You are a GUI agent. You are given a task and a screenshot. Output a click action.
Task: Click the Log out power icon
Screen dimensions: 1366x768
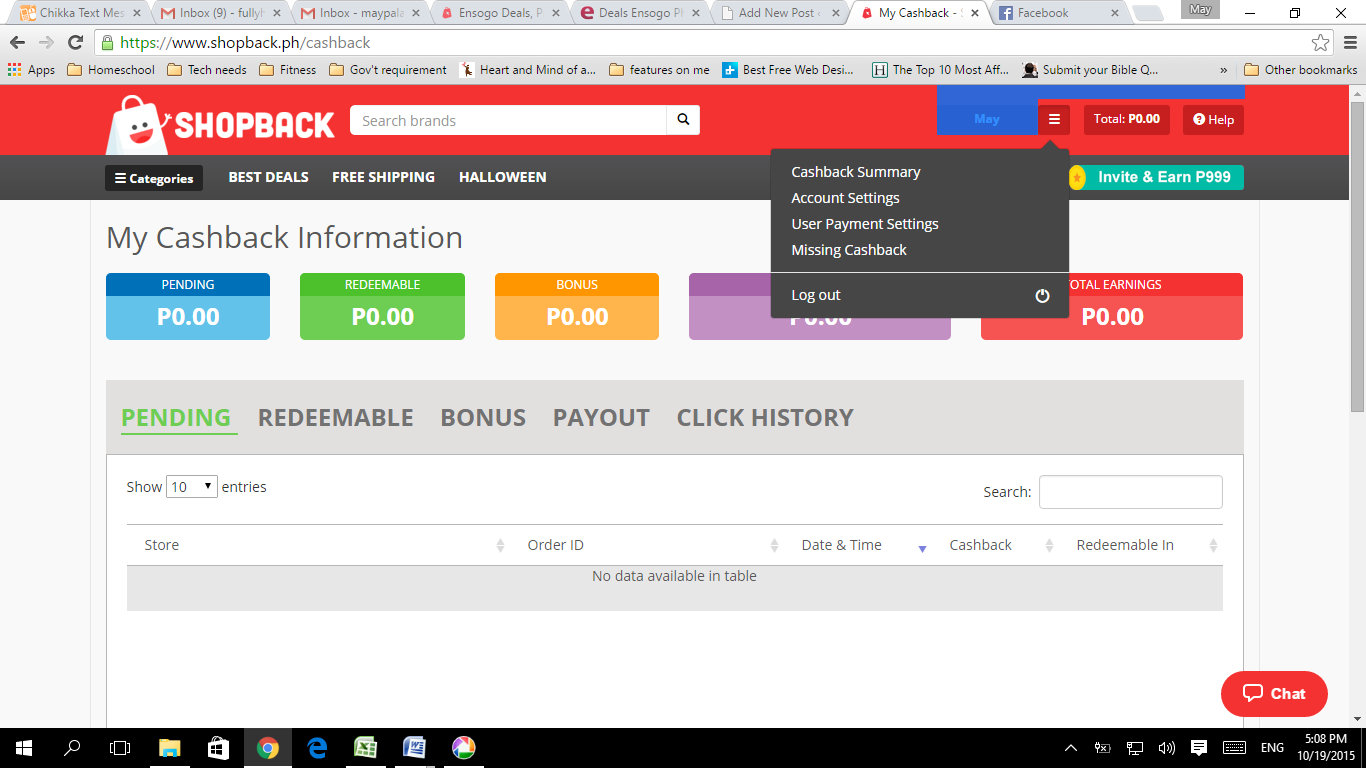pyautogui.click(x=1042, y=295)
